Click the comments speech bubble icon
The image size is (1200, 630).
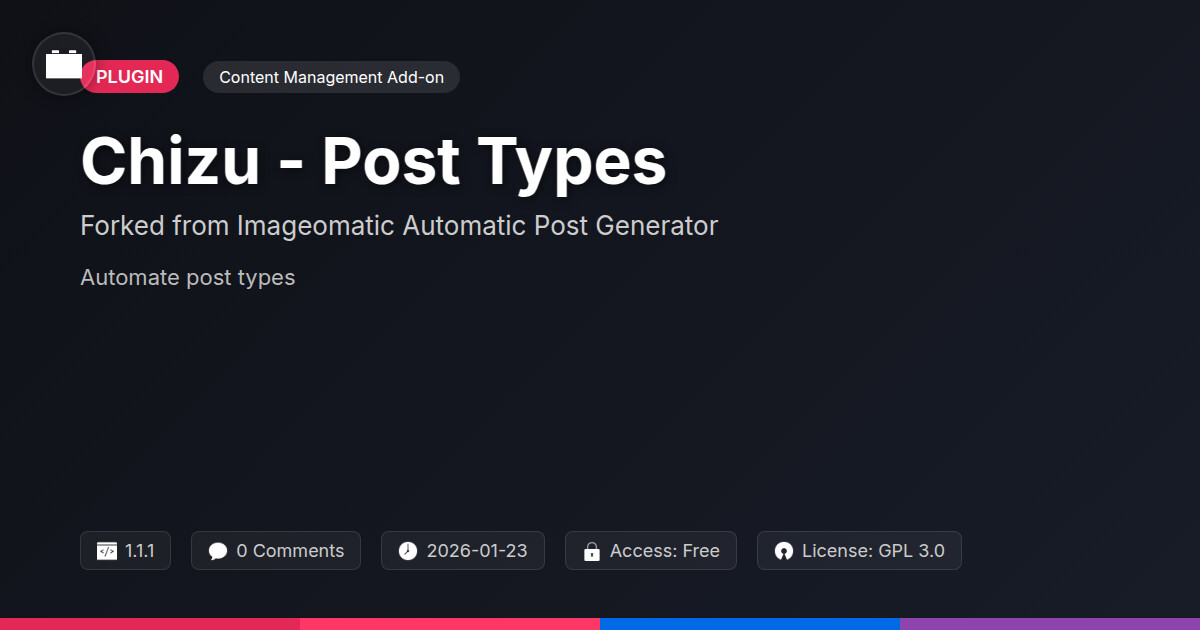click(x=217, y=551)
